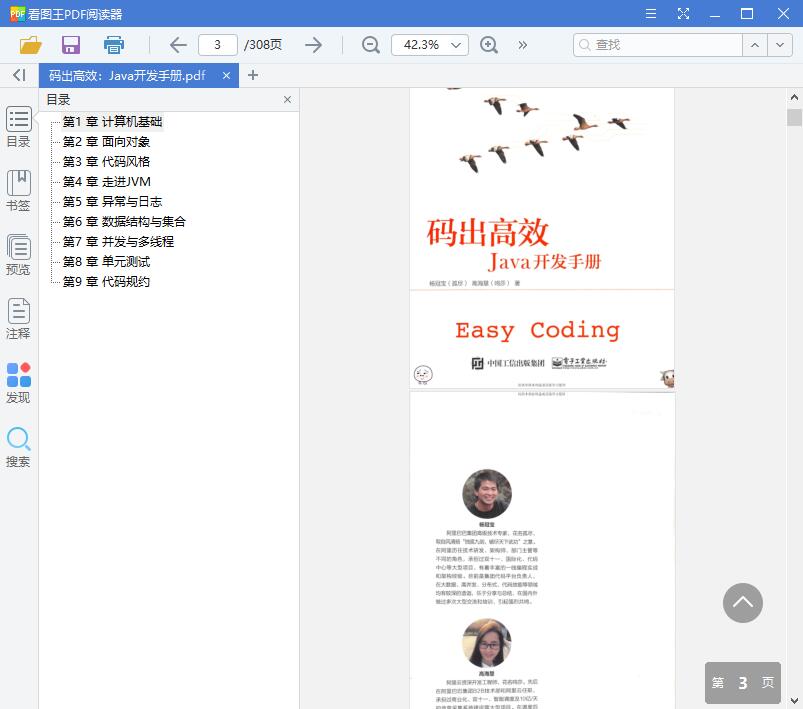Click the 码出高效 cover title

pos(488,233)
